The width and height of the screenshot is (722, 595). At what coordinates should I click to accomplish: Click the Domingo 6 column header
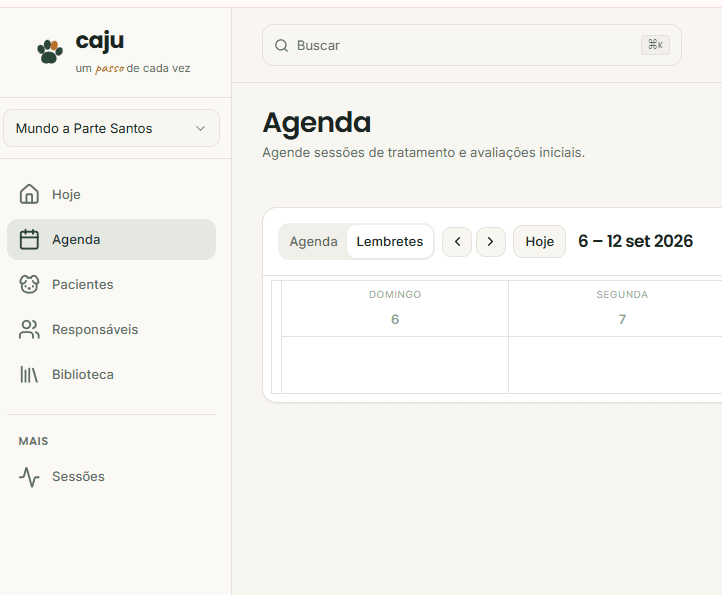pyautogui.click(x=395, y=308)
